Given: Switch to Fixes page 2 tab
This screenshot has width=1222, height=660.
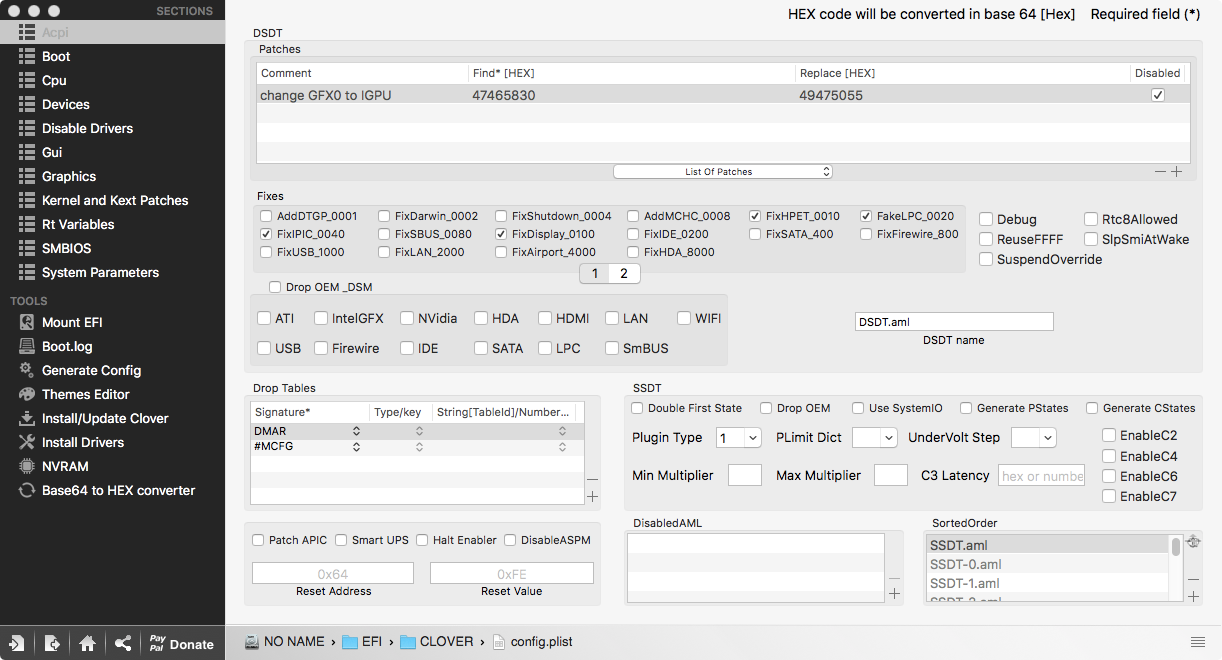Looking at the screenshot, I should point(623,273).
